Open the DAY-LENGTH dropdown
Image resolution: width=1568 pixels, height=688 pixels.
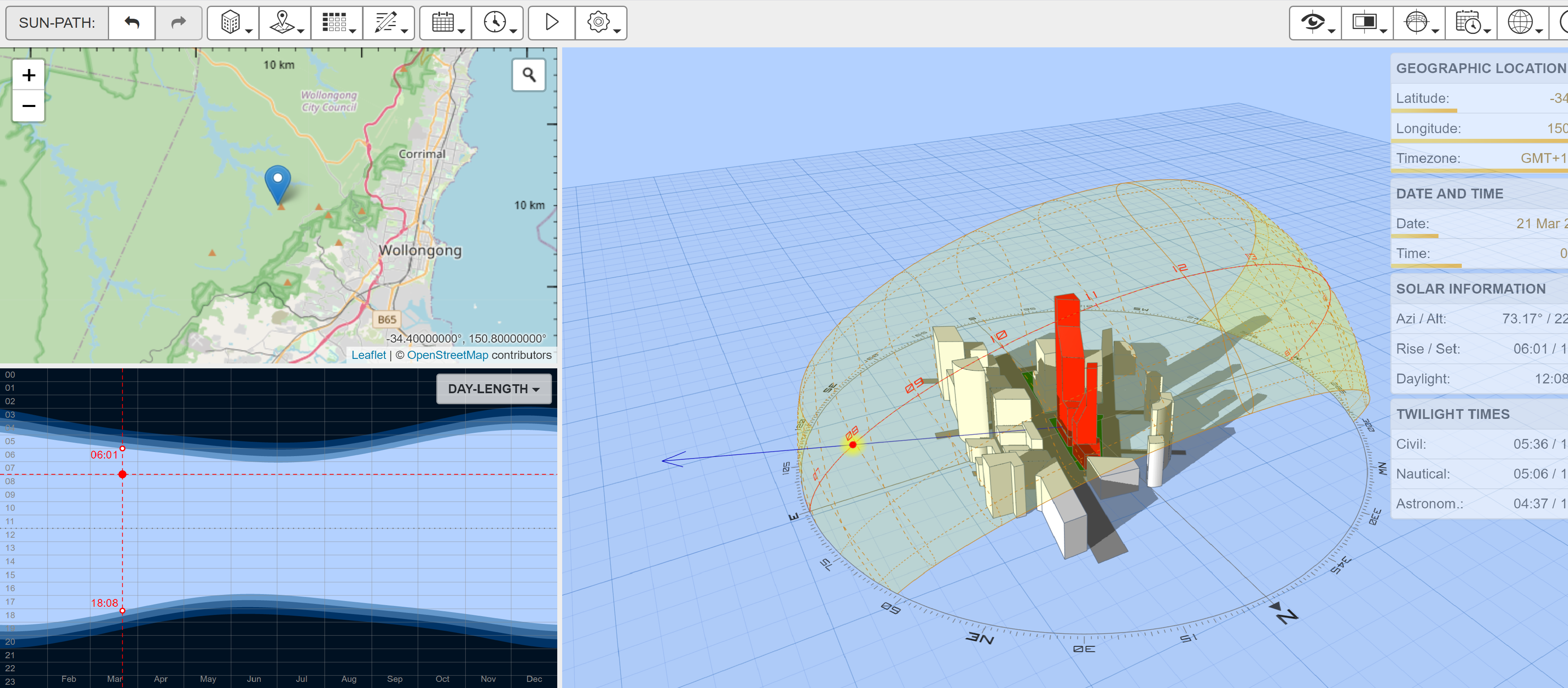point(494,389)
